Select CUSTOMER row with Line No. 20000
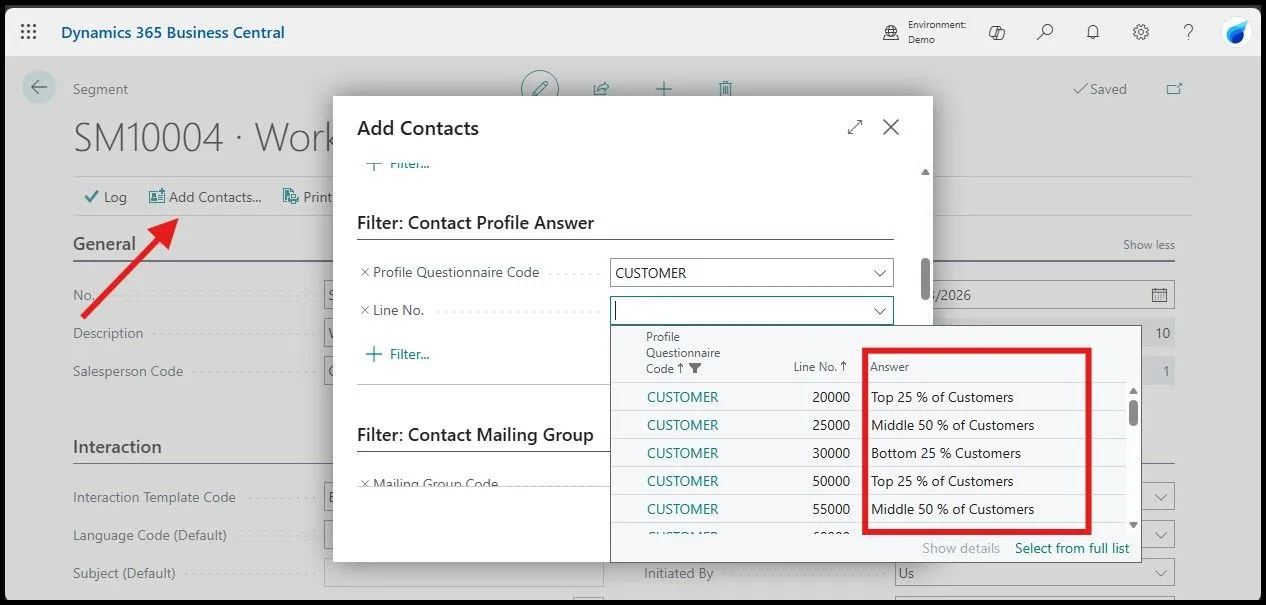The height and width of the screenshot is (605, 1266). pyautogui.click(x=870, y=397)
